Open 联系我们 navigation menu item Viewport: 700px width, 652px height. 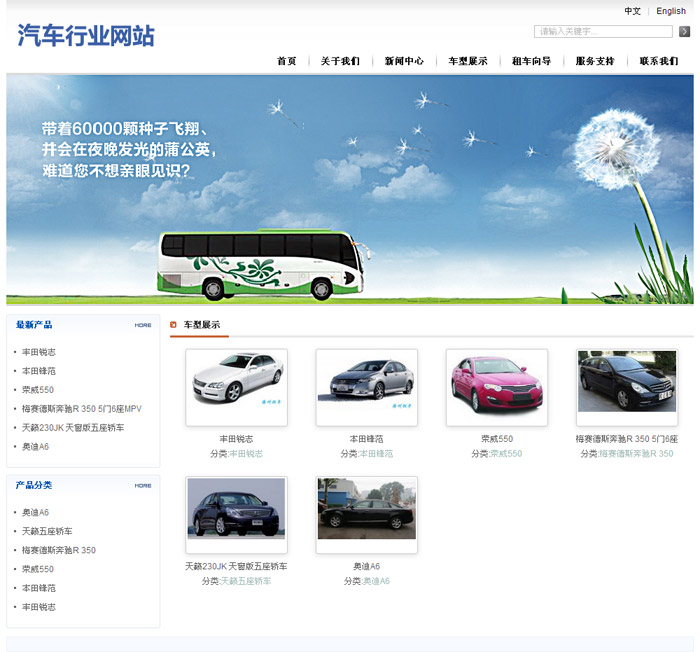coord(659,61)
